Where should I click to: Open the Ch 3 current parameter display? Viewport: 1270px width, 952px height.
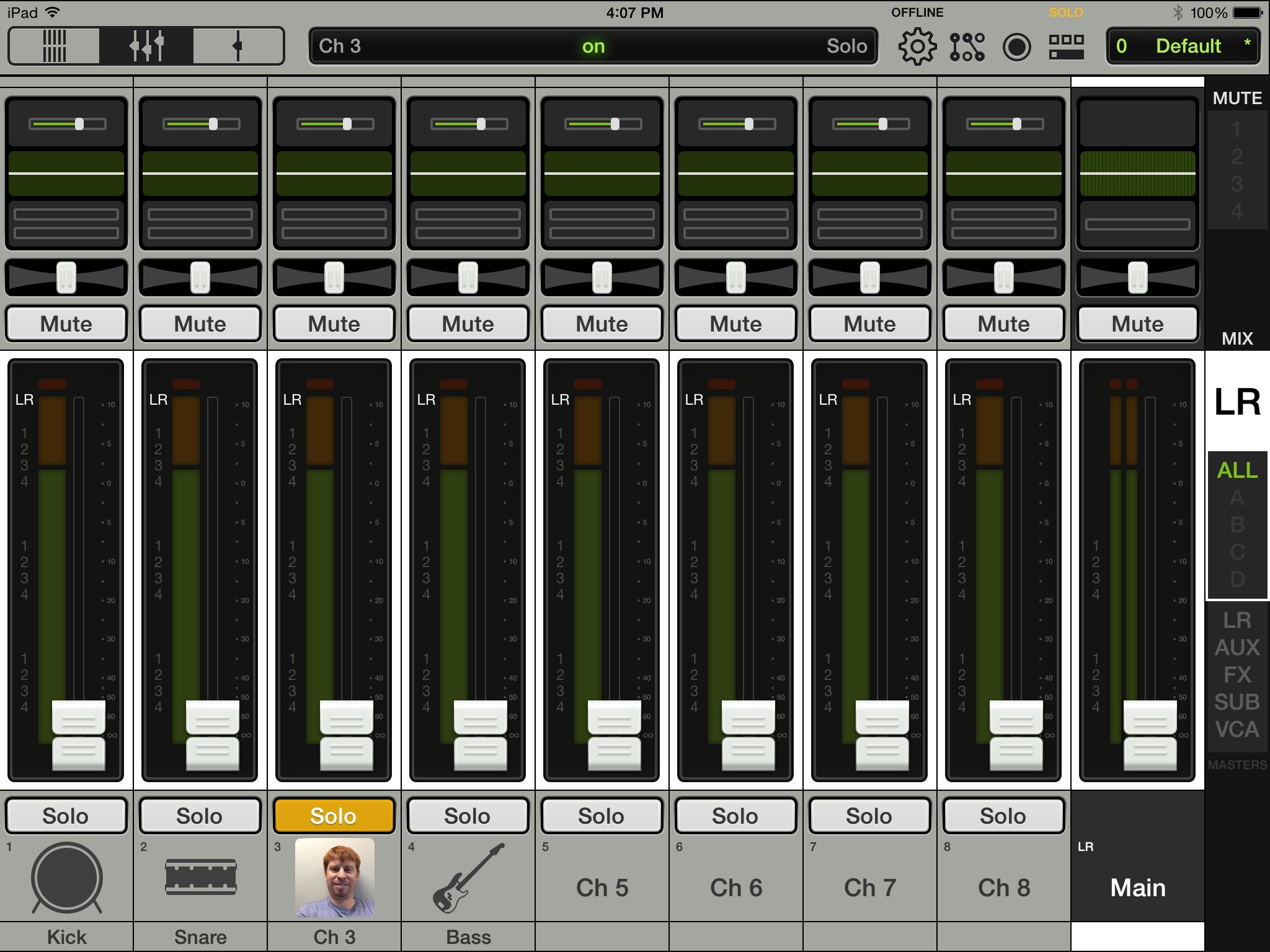pyautogui.click(x=592, y=46)
